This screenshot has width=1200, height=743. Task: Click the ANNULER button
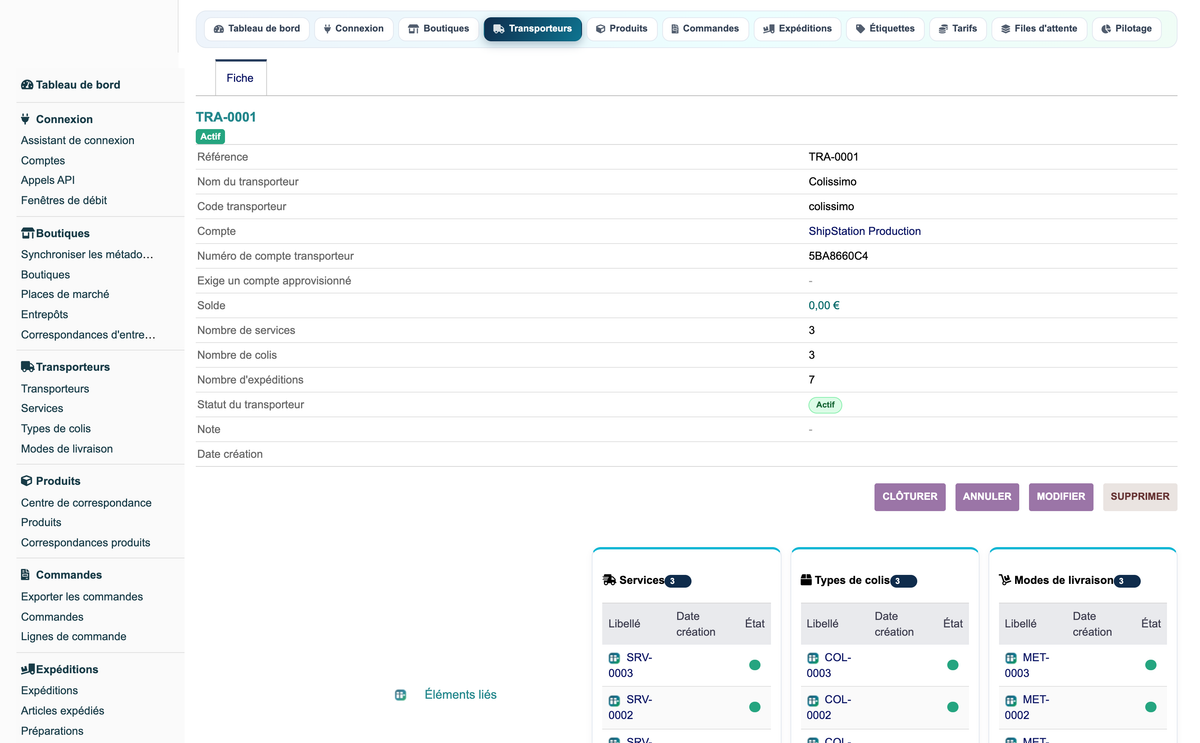[987, 497]
